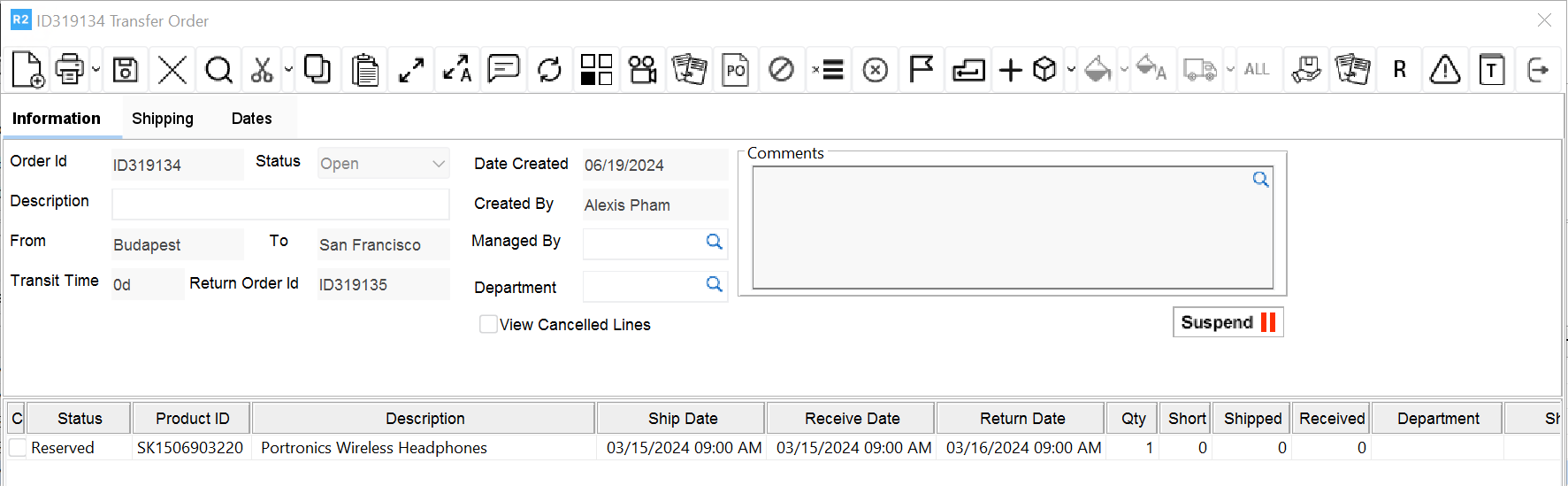Click the refresh arrows icon

pyautogui.click(x=549, y=69)
